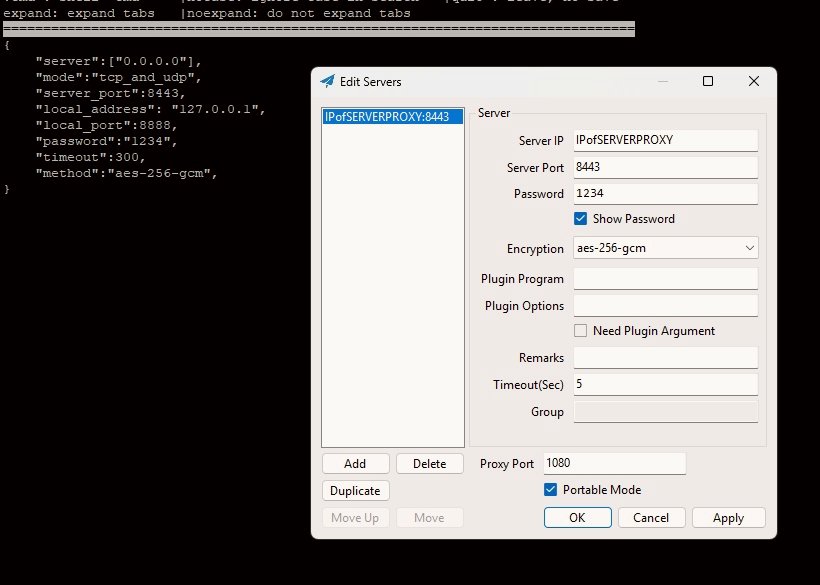Delete the selected server

pyautogui.click(x=429, y=464)
